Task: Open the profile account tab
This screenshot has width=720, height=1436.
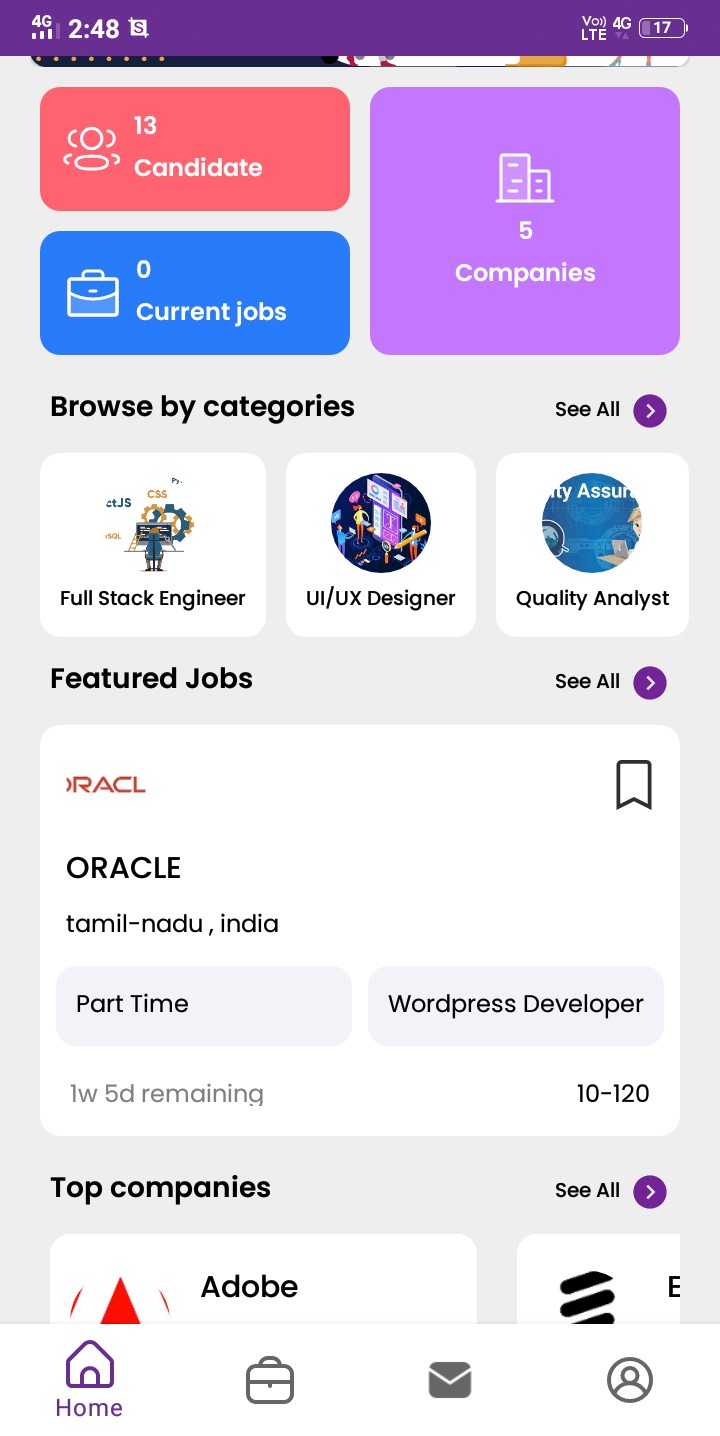Action: click(630, 1381)
